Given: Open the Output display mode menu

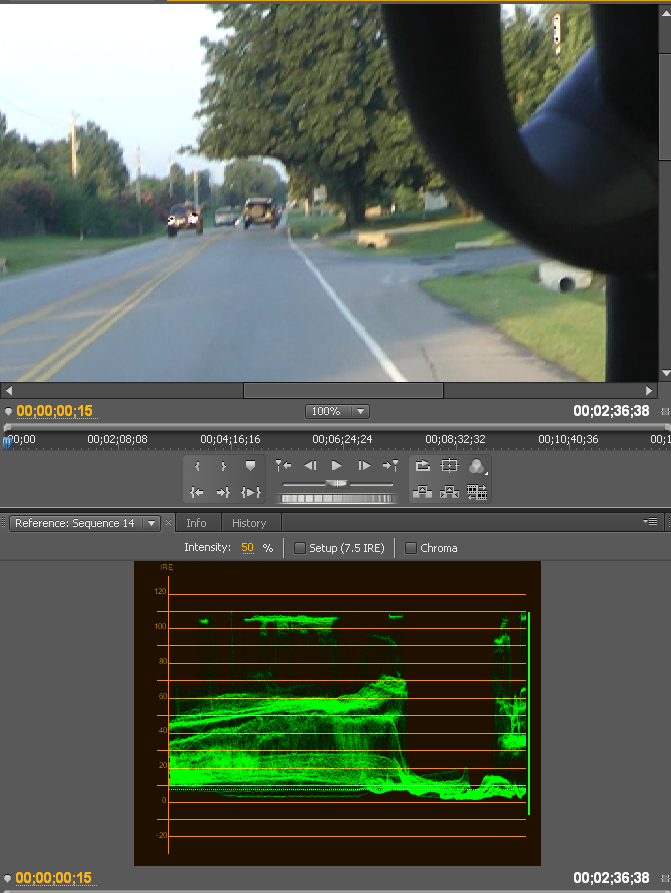Looking at the screenshot, I should point(477,466).
